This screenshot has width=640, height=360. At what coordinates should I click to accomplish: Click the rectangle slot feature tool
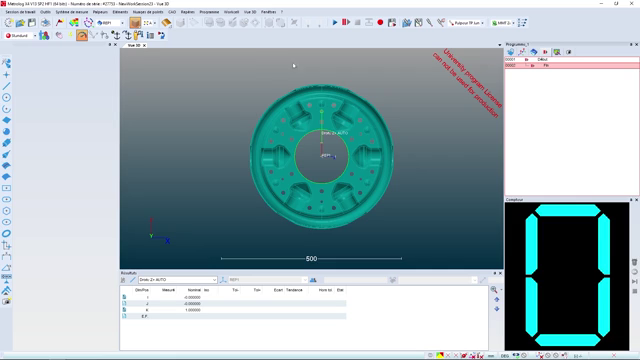coord(6,188)
